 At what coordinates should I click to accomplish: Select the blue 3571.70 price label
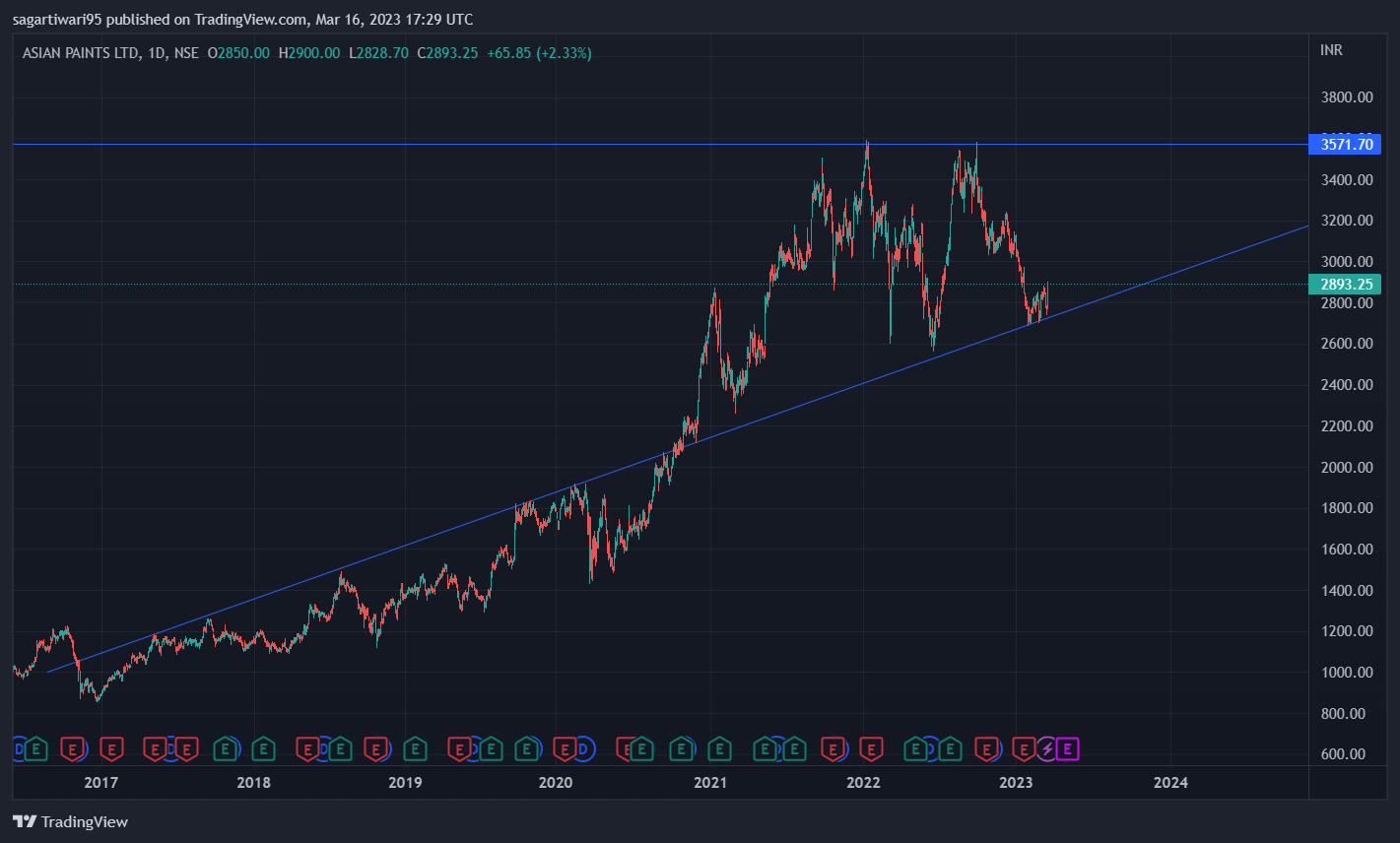(x=1345, y=145)
